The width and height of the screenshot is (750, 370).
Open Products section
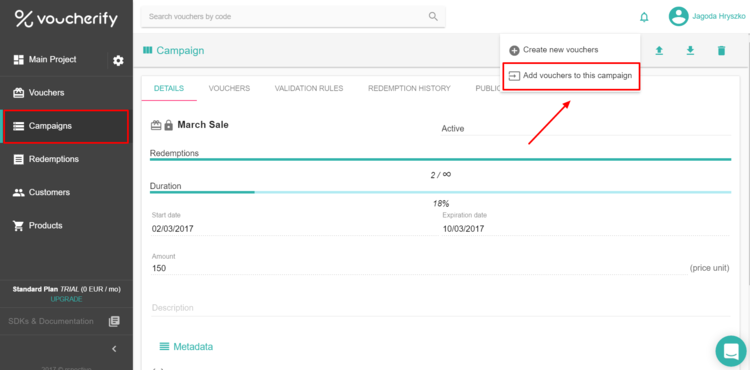click(66, 226)
